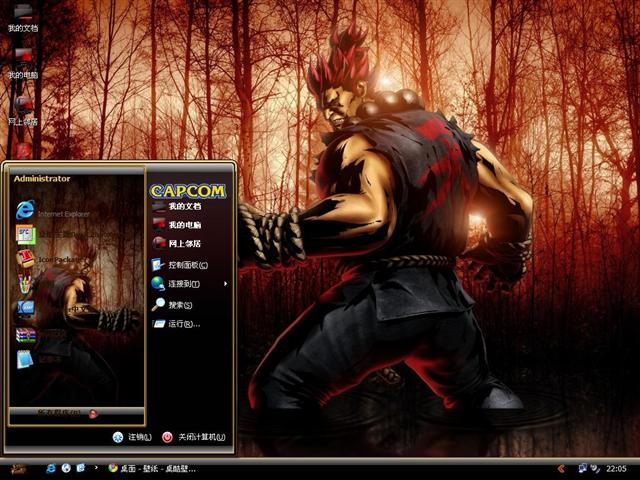
Task: Open the SFC spreadsheet program icon in Start menu
Action: pos(25,235)
